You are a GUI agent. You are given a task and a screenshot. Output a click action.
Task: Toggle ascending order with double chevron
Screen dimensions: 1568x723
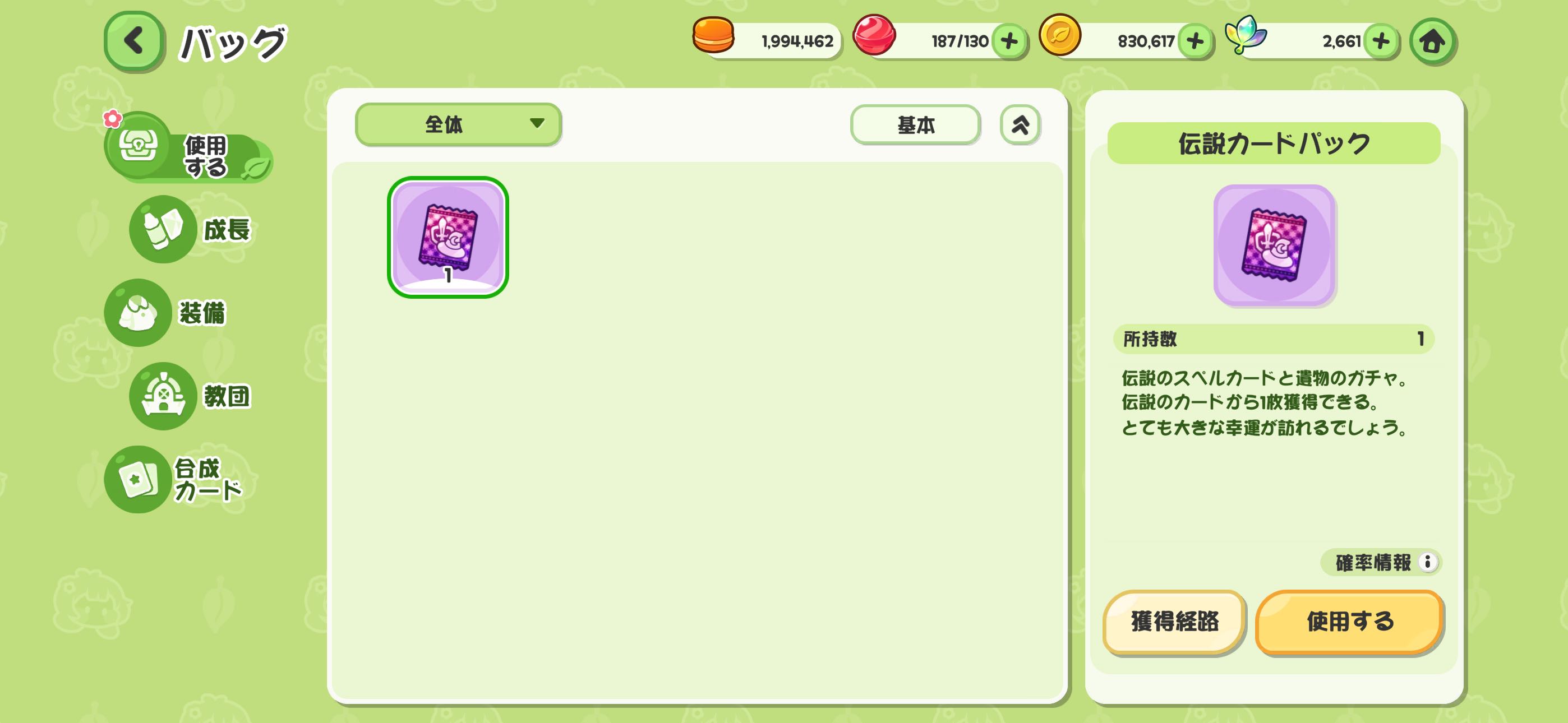point(1020,125)
